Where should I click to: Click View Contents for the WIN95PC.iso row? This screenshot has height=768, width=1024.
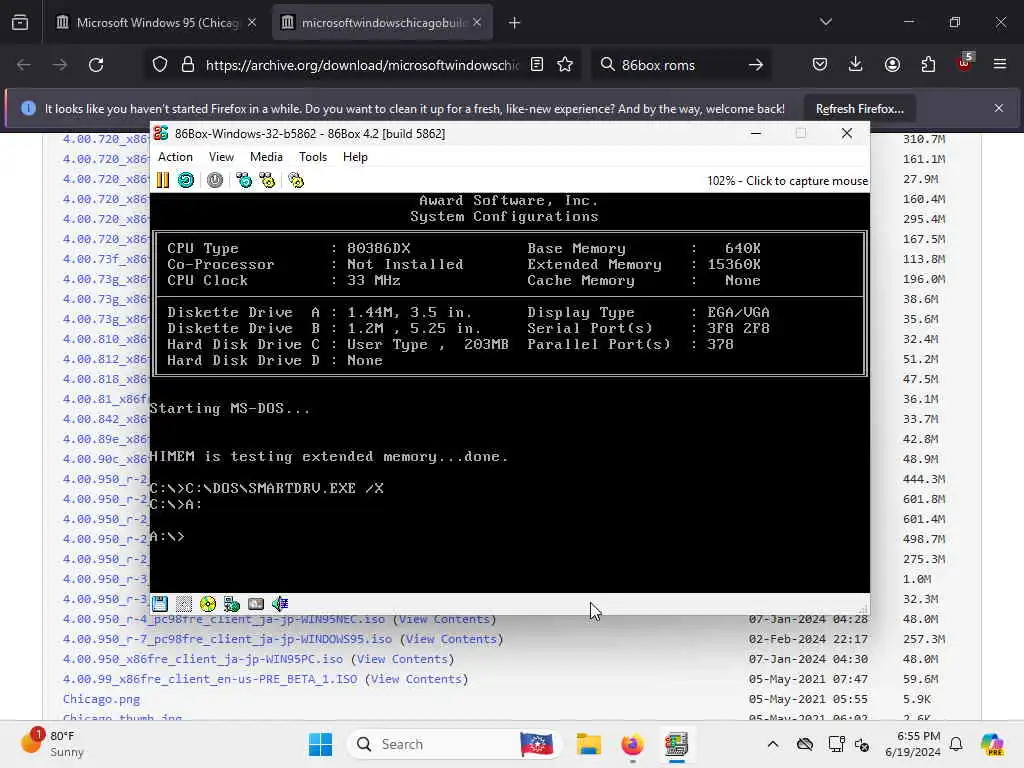[402, 659]
